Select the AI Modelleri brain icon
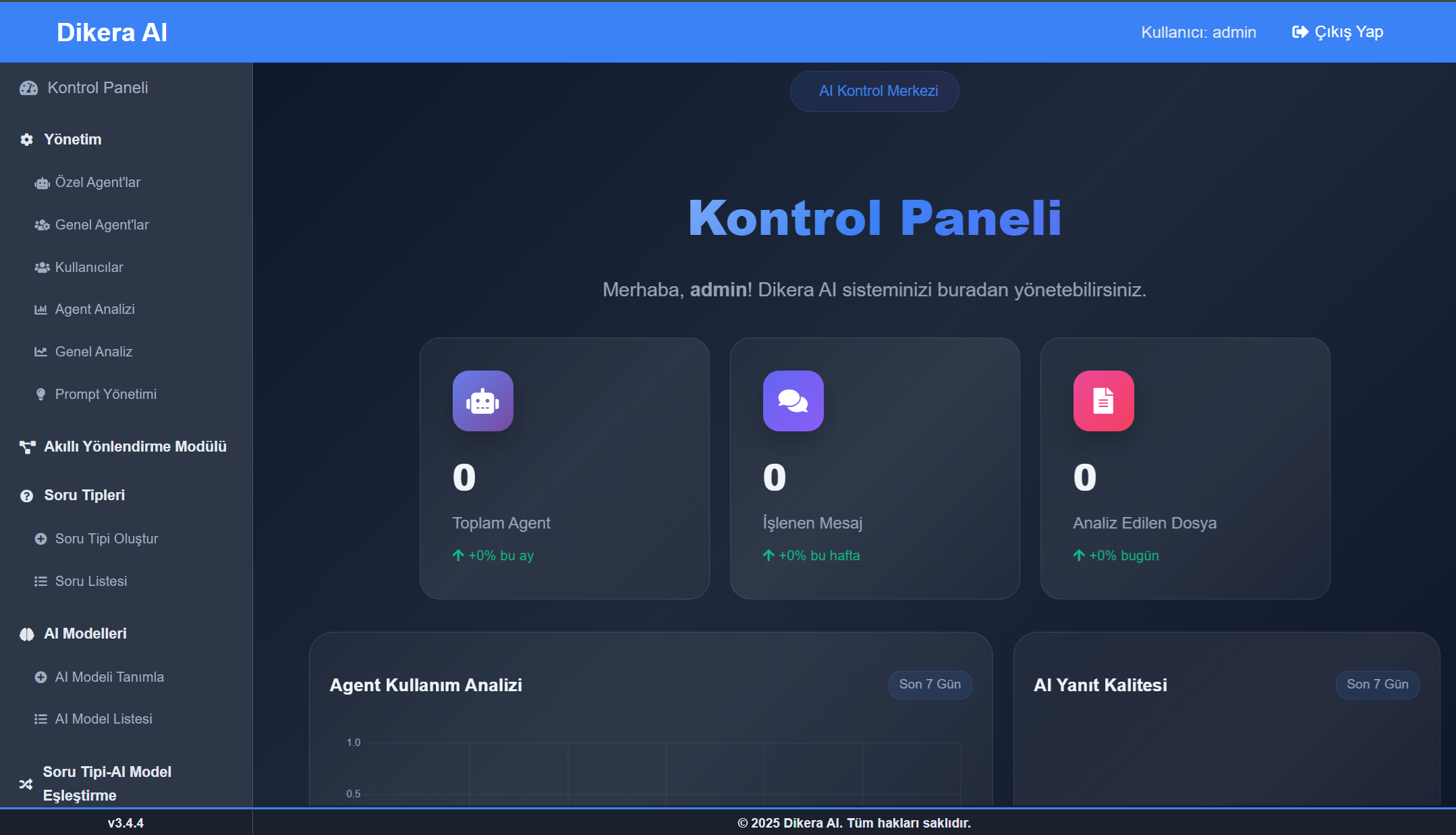Viewport: 1456px width, 835px height. 26,634
